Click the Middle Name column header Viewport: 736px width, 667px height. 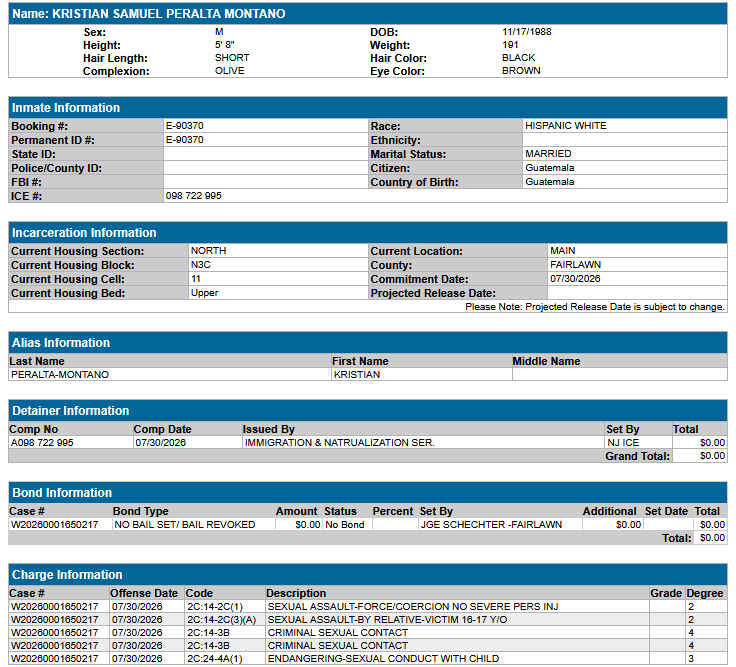[546, 361]
